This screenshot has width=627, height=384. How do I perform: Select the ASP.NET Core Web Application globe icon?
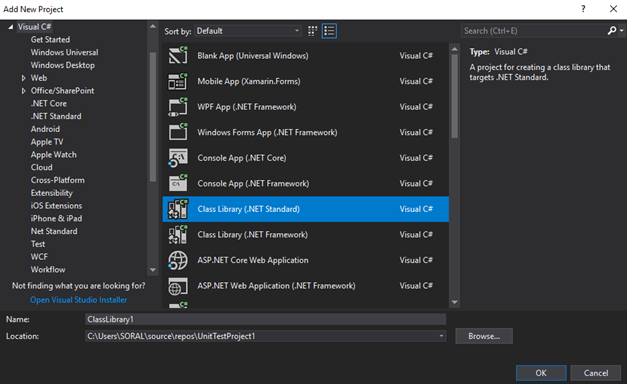tap(178, 260)
